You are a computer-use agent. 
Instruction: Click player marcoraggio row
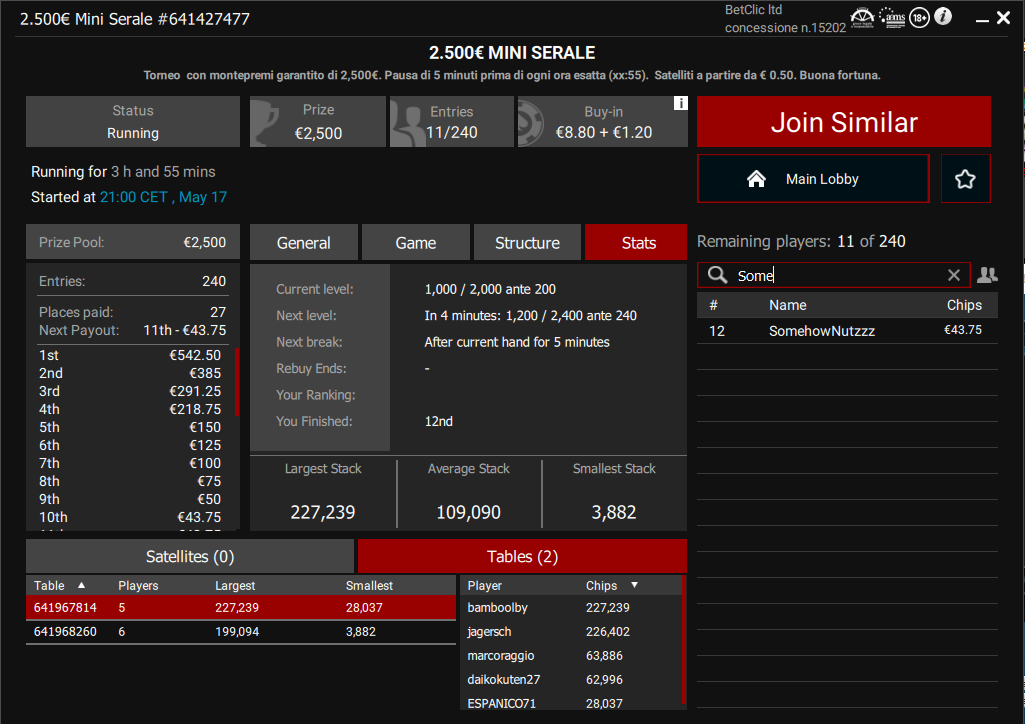571,655
